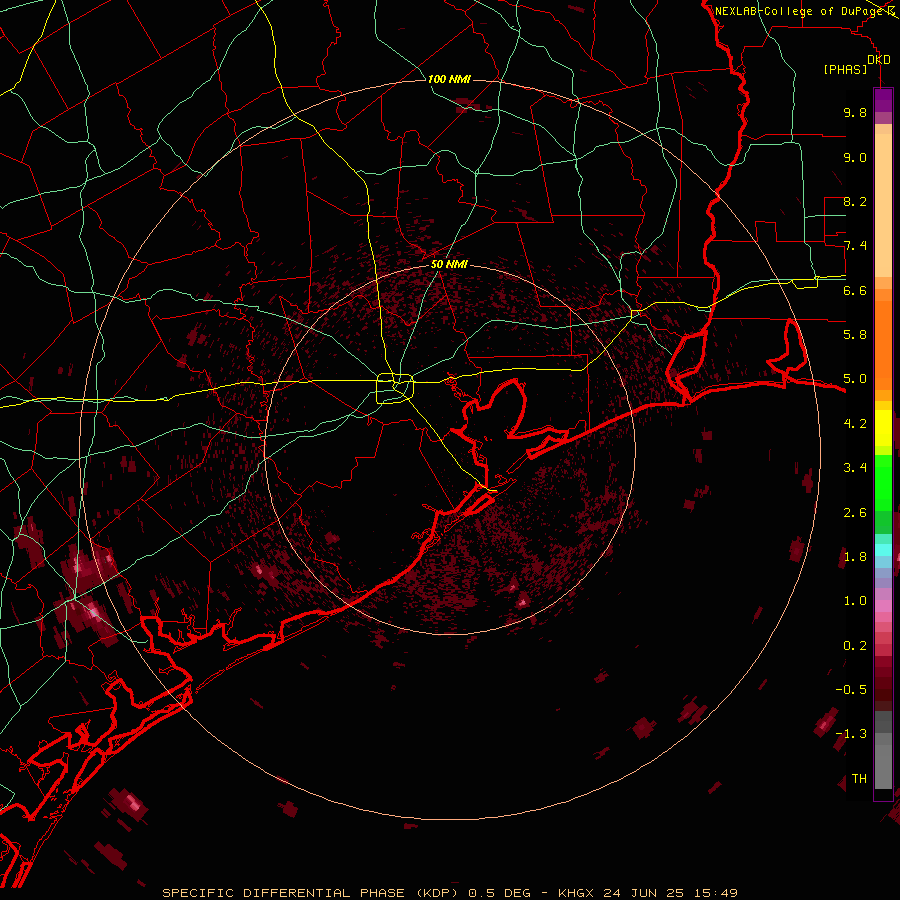Select the 9.8 value on the scale
The image size is (900, 900).
855,112
